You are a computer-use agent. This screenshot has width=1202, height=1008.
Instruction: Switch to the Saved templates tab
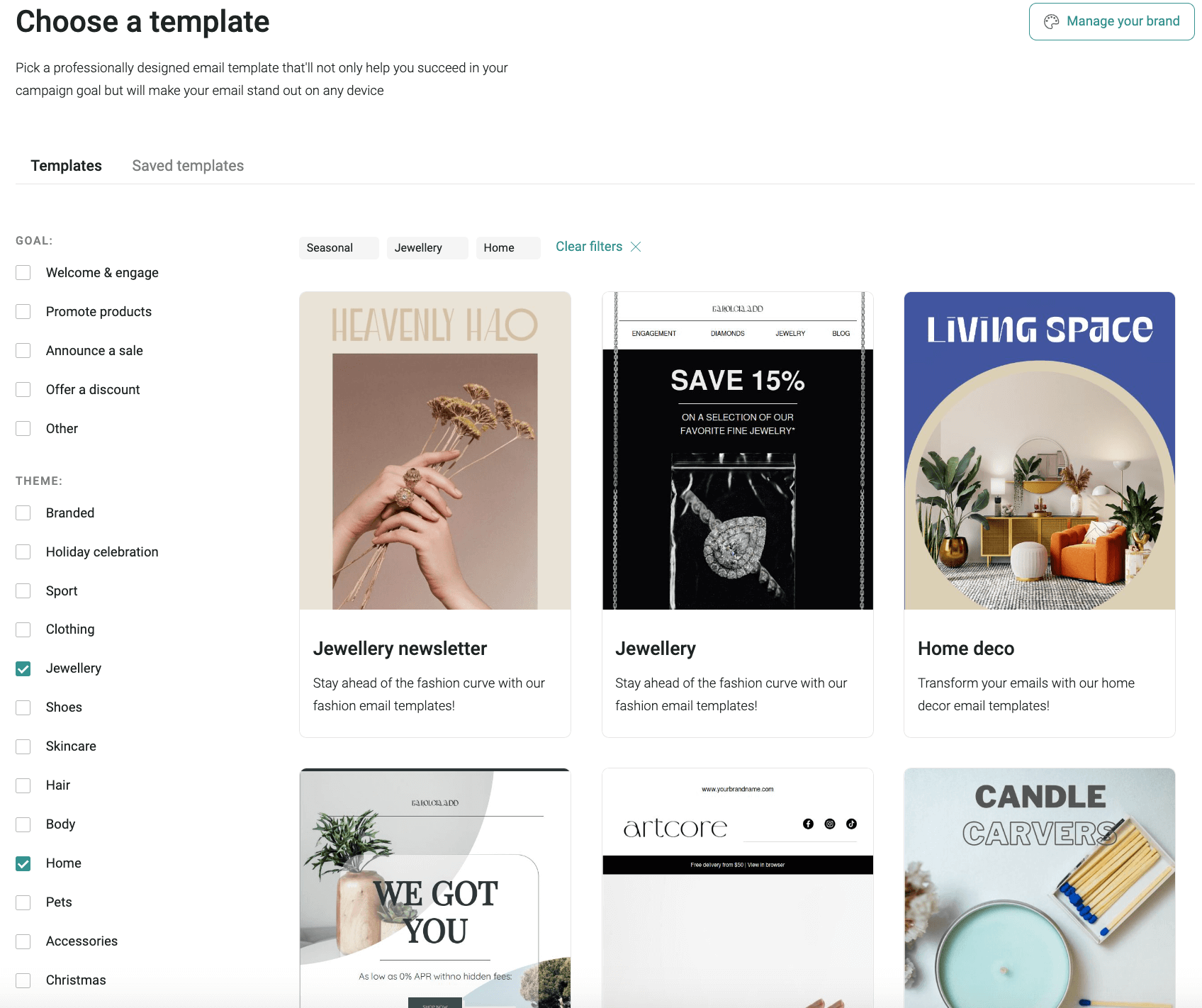tap(188, 165)
